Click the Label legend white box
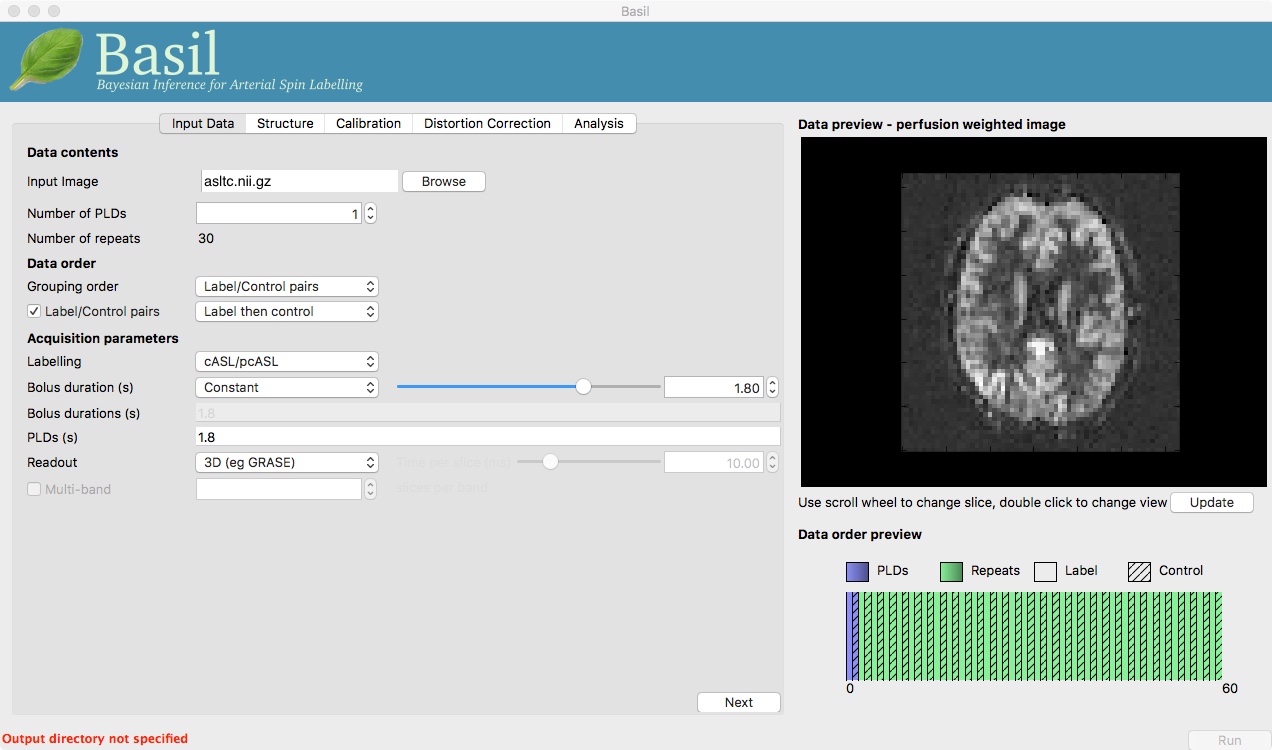Screen dimensions: 1272x750 [x=1045, y=571]
